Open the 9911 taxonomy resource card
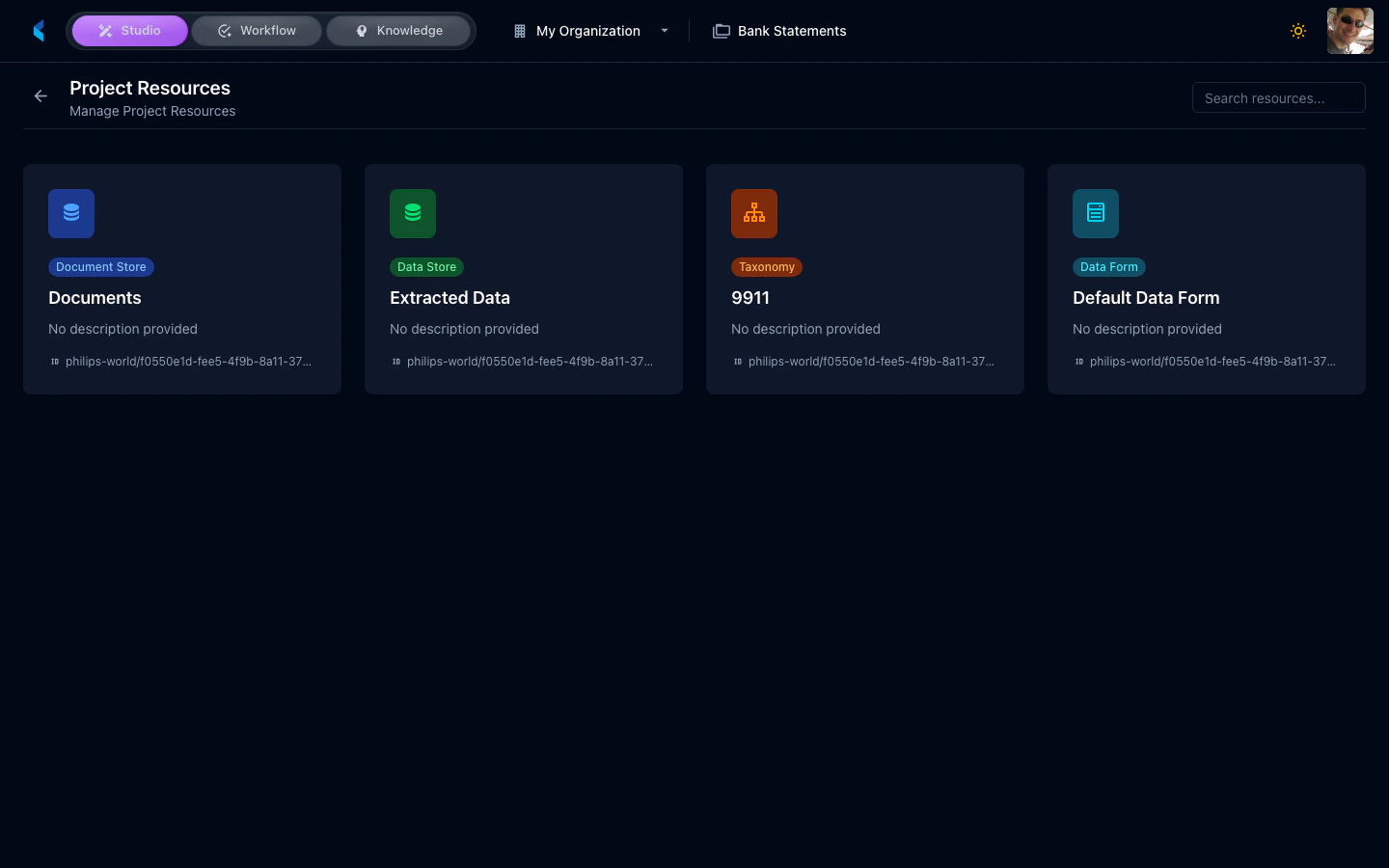Viewport: 1389px width, 868px height. [864, 279]
